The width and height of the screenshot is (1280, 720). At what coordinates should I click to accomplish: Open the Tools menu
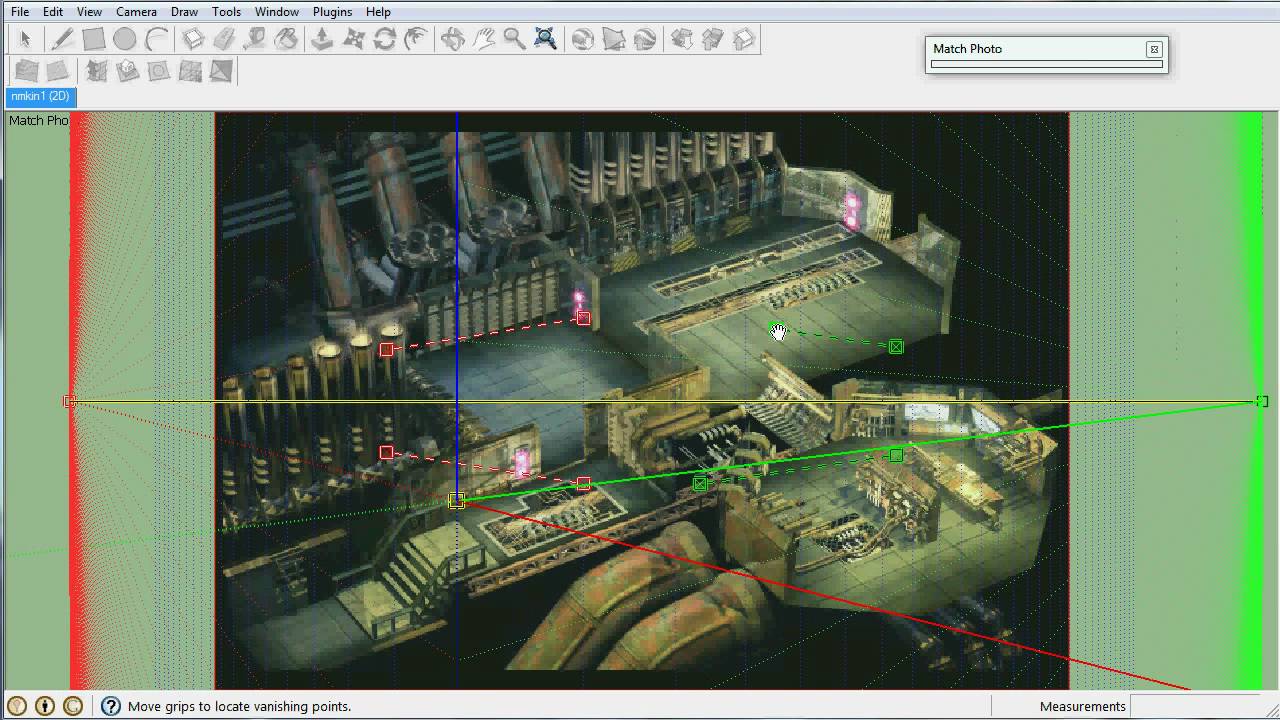pos(226,11)
